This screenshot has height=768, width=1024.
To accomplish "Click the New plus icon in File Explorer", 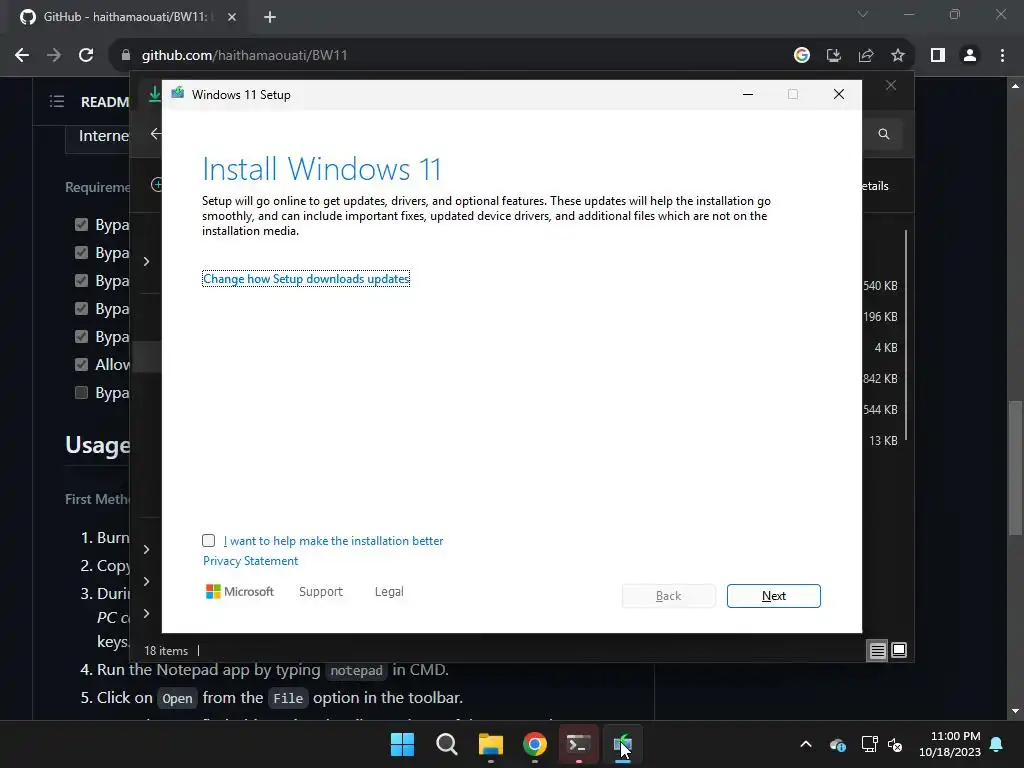I will (156, 185).
